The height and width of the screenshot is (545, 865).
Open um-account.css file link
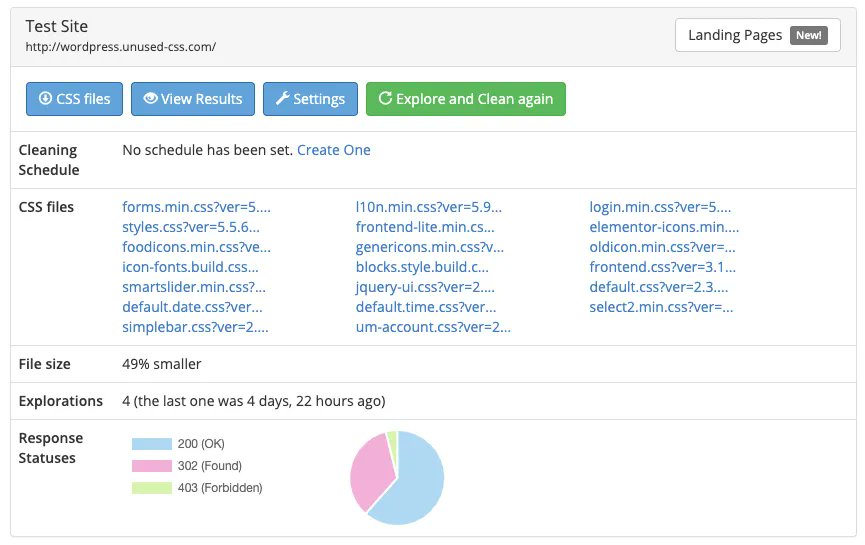433,327
